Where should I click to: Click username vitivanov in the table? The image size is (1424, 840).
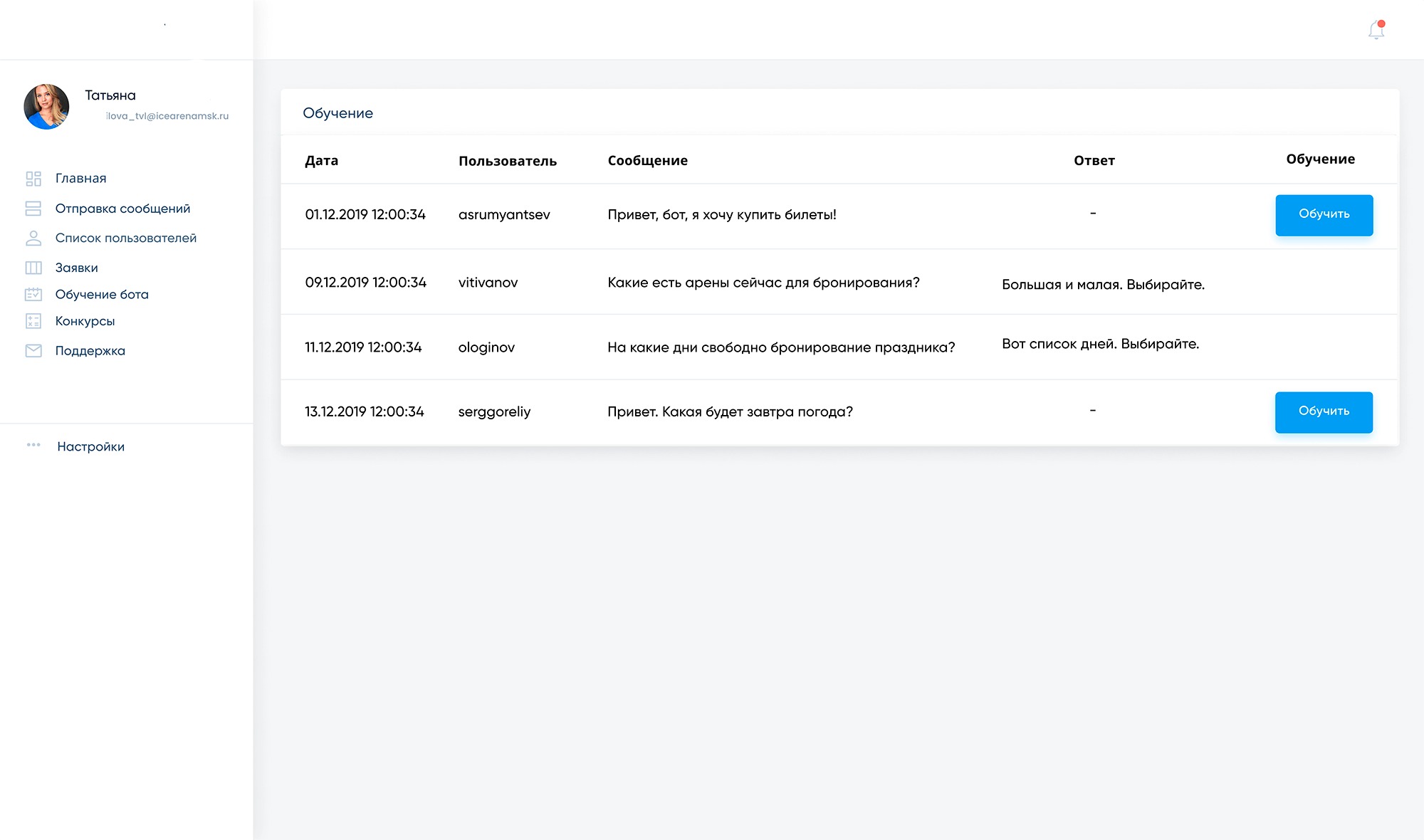click(488, 283)
